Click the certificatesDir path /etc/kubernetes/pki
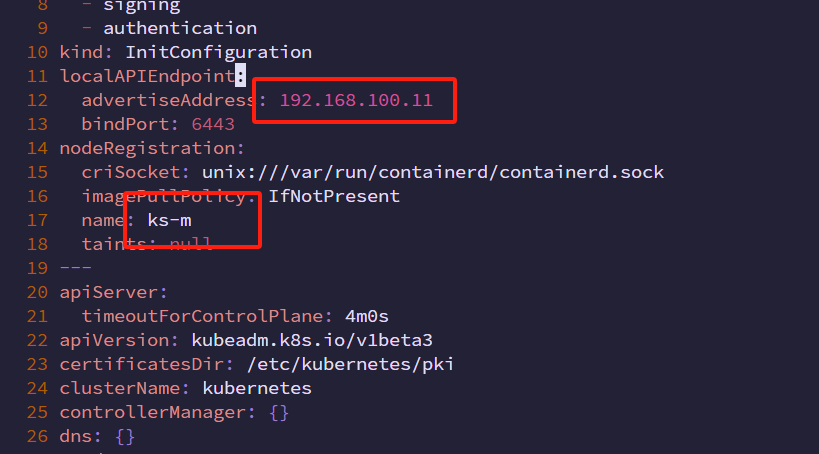819x454 pixels. point(350,365)
